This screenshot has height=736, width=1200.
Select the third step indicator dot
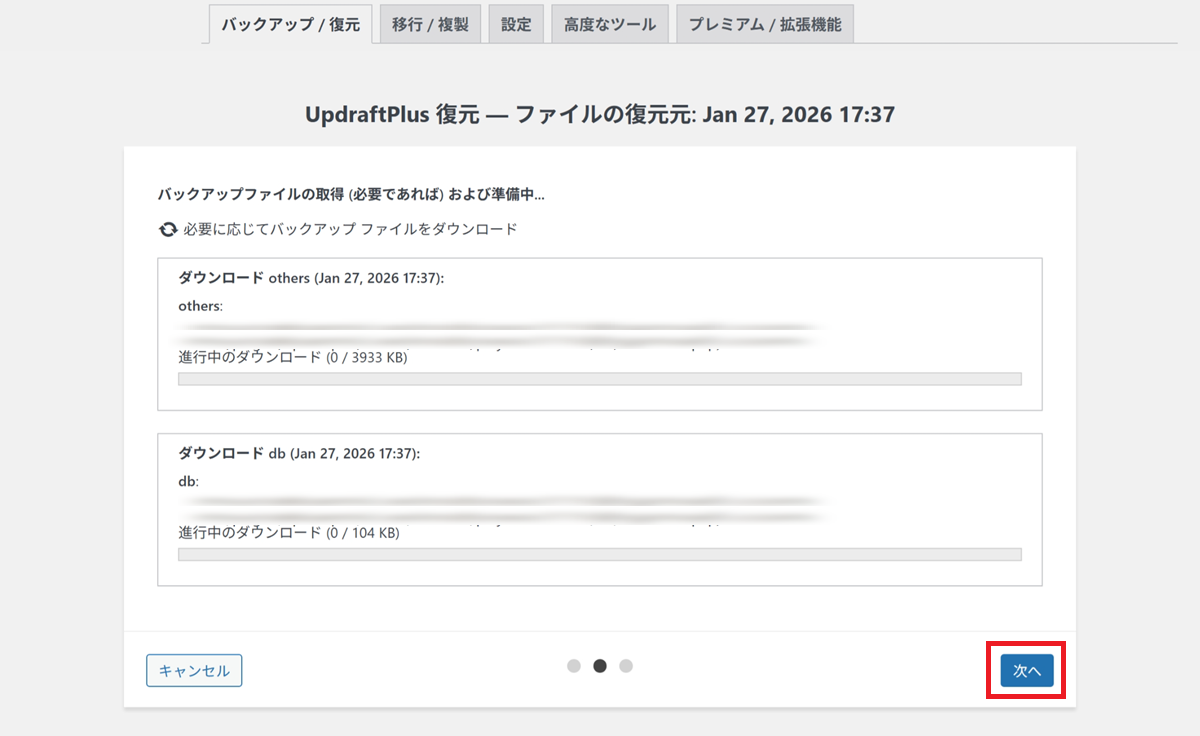click(626, 666)
